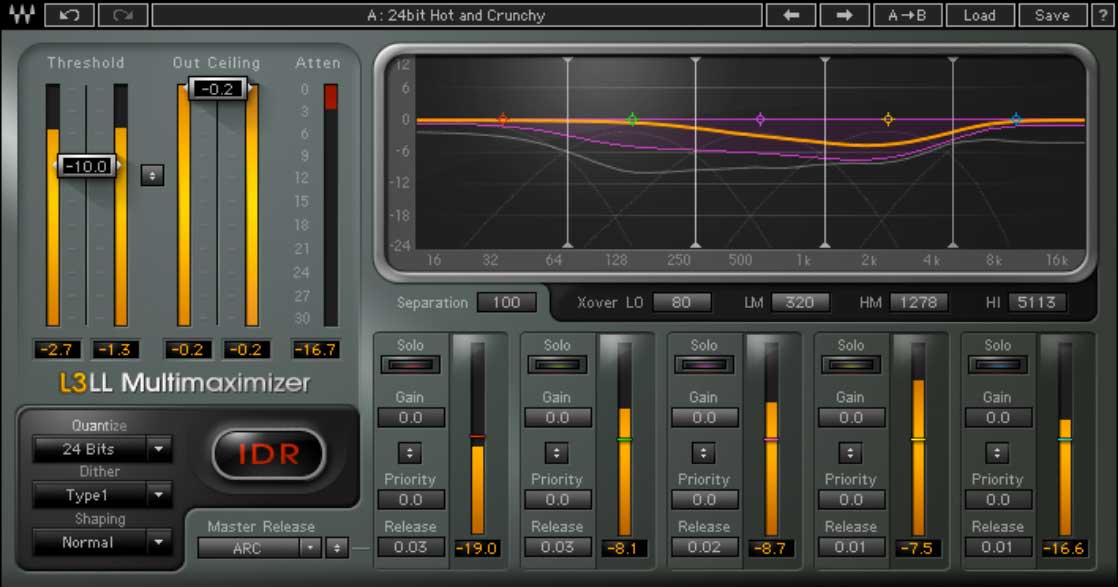Screen dimensions: 1118x587
Task: Open the Dither Type1 dropdown
Action: pyautogui.click(x=102, y=495)
